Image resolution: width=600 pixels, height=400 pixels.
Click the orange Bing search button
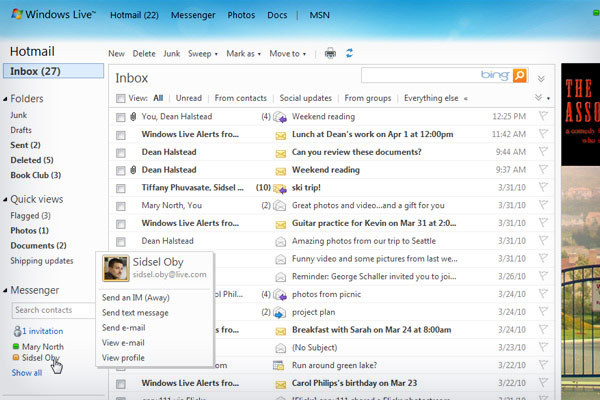click(x=519, y=75)
